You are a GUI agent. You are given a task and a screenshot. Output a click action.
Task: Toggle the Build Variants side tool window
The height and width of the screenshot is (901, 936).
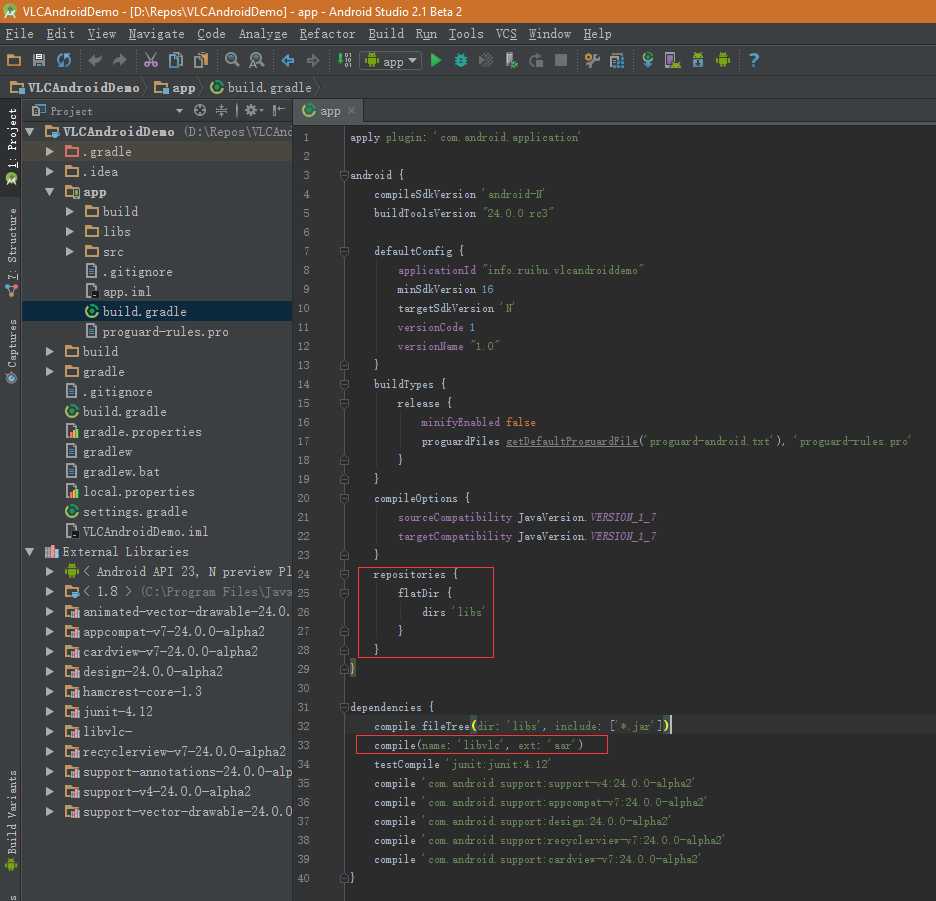pyautogui.click(x=11, y=819)
